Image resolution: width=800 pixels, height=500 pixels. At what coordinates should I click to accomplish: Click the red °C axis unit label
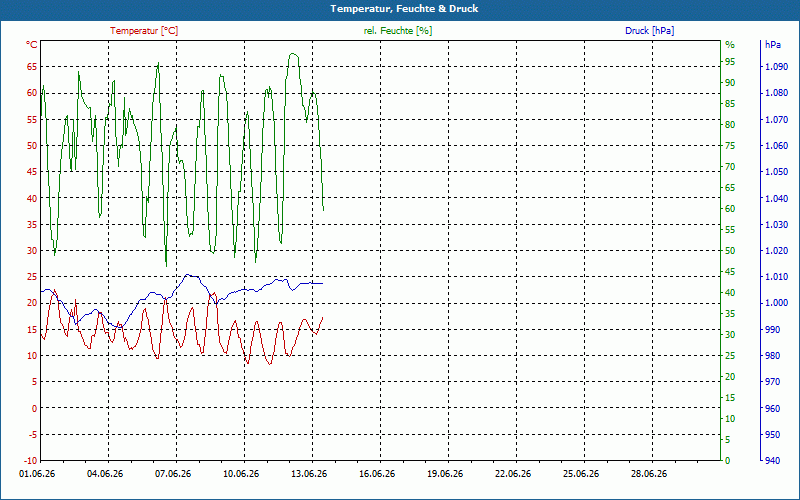pos(32,45)
